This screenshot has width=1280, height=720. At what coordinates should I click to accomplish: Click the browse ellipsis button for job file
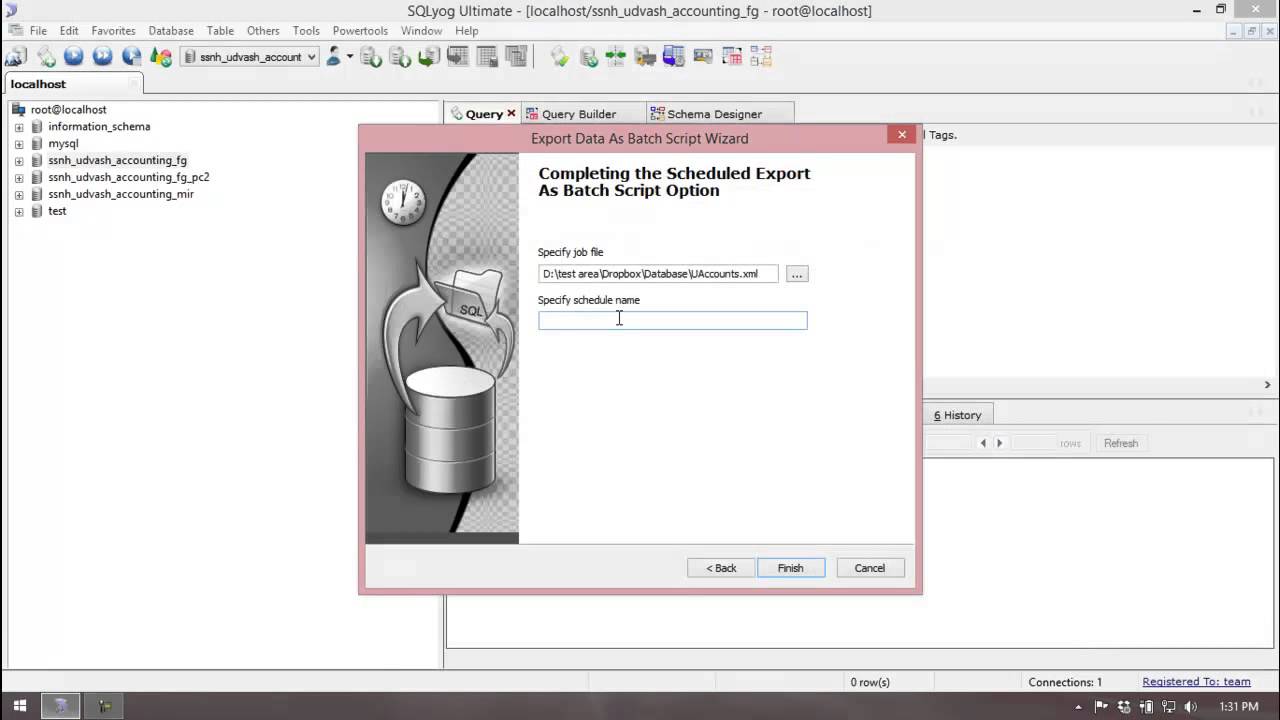(x=797, y=274)
